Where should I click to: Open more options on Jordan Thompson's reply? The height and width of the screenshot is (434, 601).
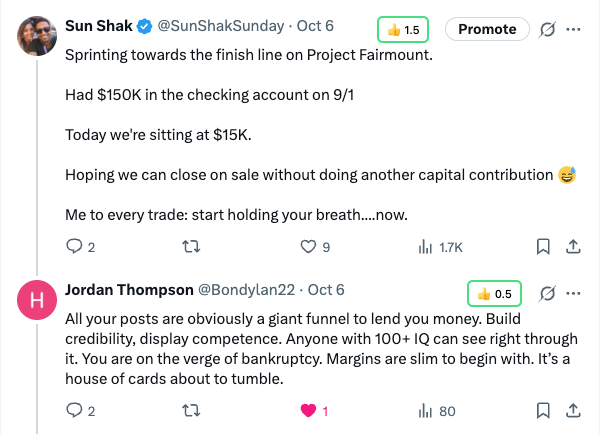(x=574, y=293)
